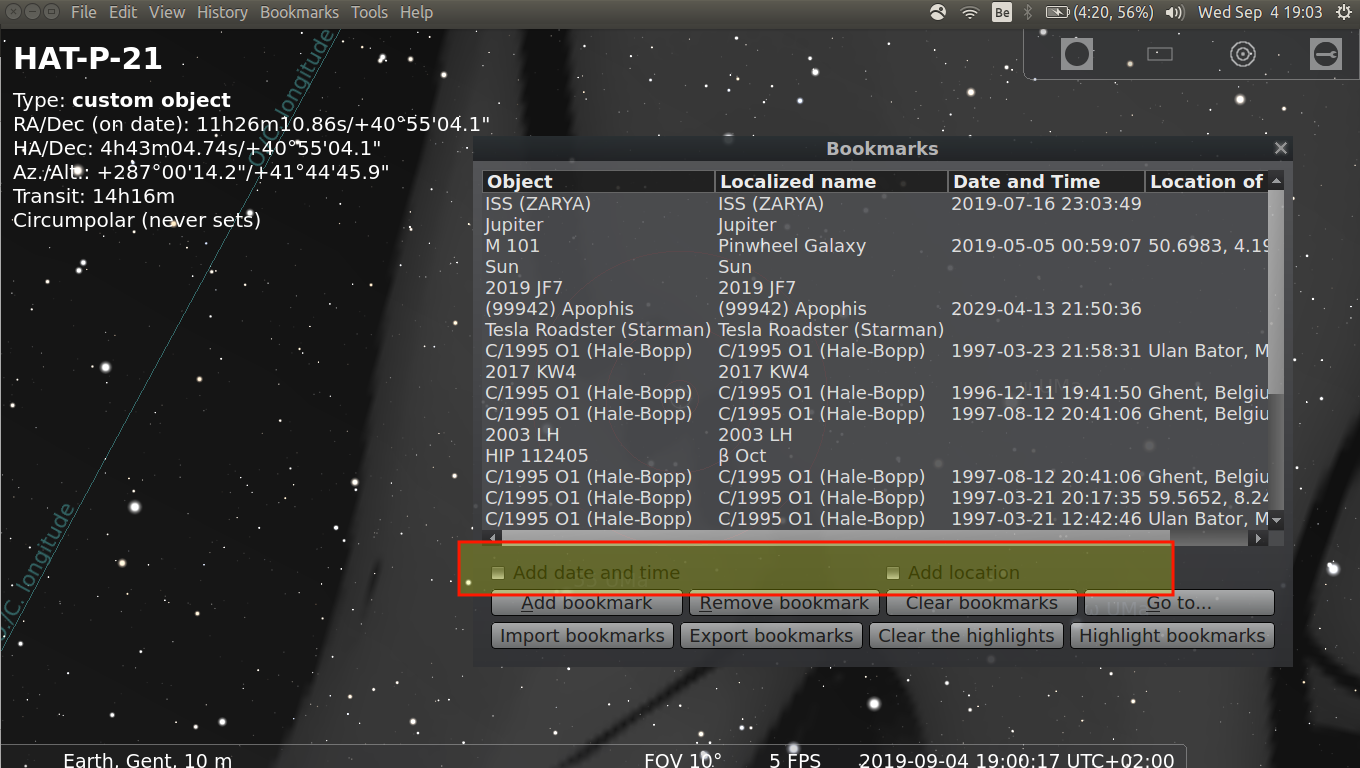Click the Clear the highlights button
This screenshot has height=768, width=1360.
coord(966,636)
